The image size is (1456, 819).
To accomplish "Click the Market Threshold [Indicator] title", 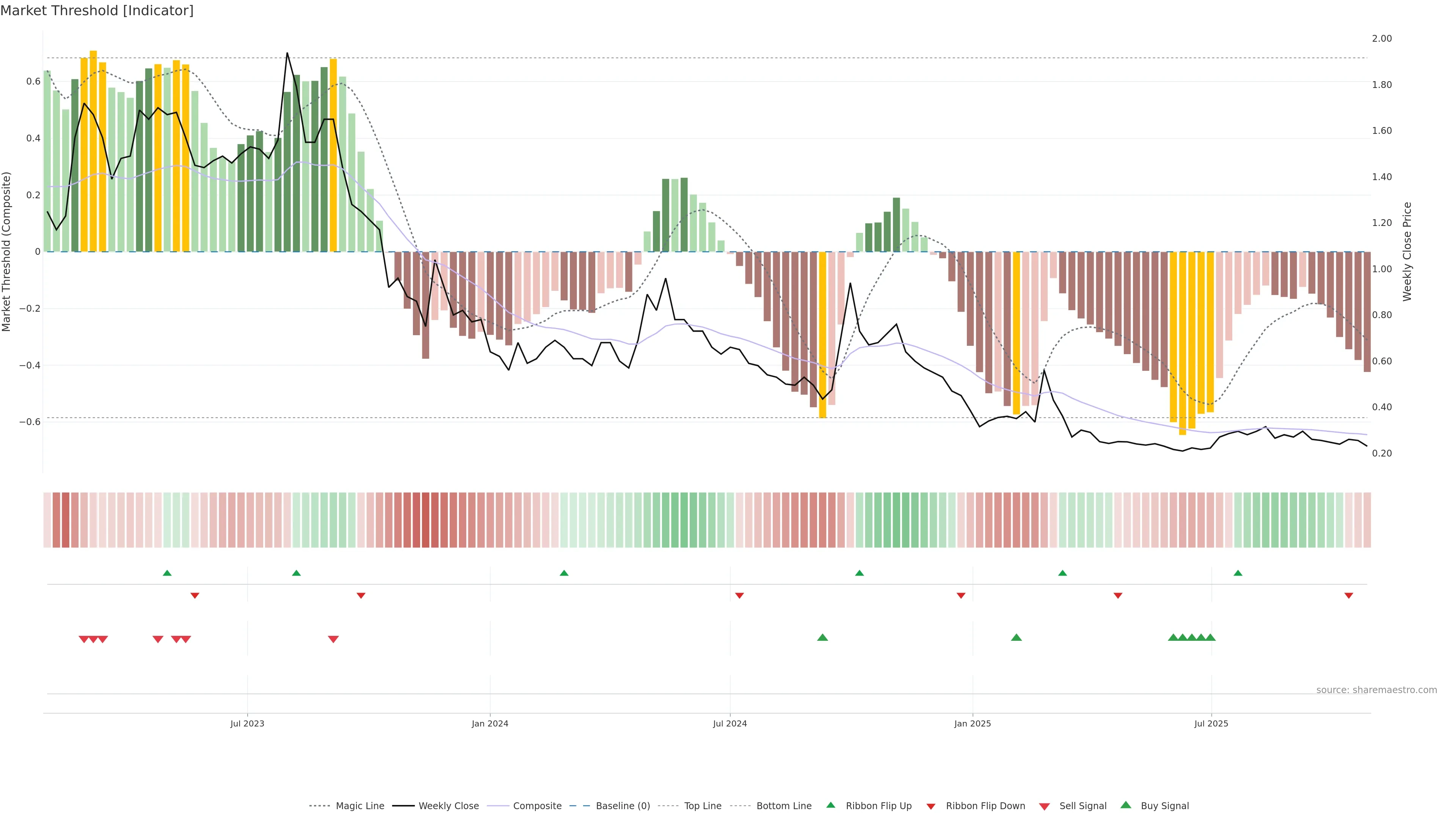I will point(97,11).
